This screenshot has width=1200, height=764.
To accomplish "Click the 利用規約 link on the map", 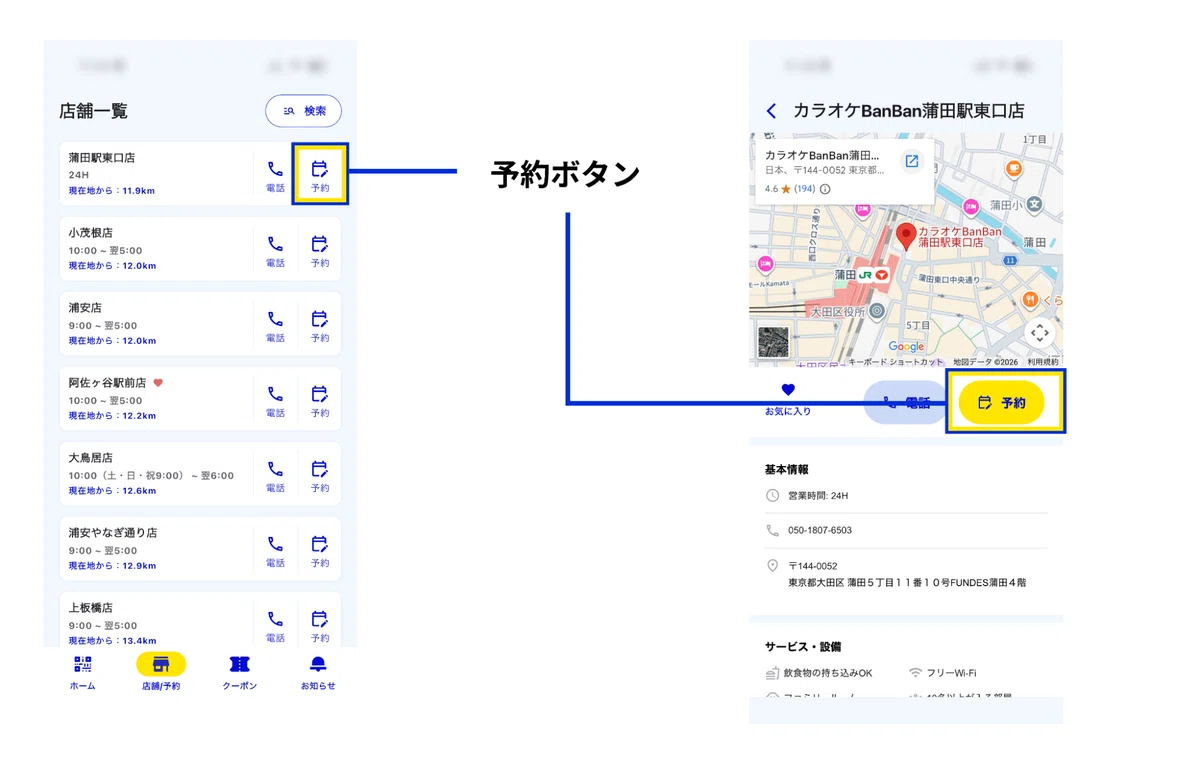I will pyautogui.click(x=1043, y=361).
